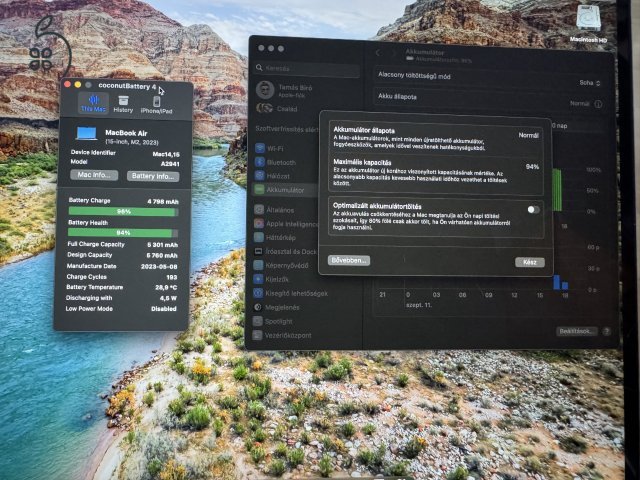
Task: Click Full Charge Capacity value 5 301 mAh
Action: point(162,245)
